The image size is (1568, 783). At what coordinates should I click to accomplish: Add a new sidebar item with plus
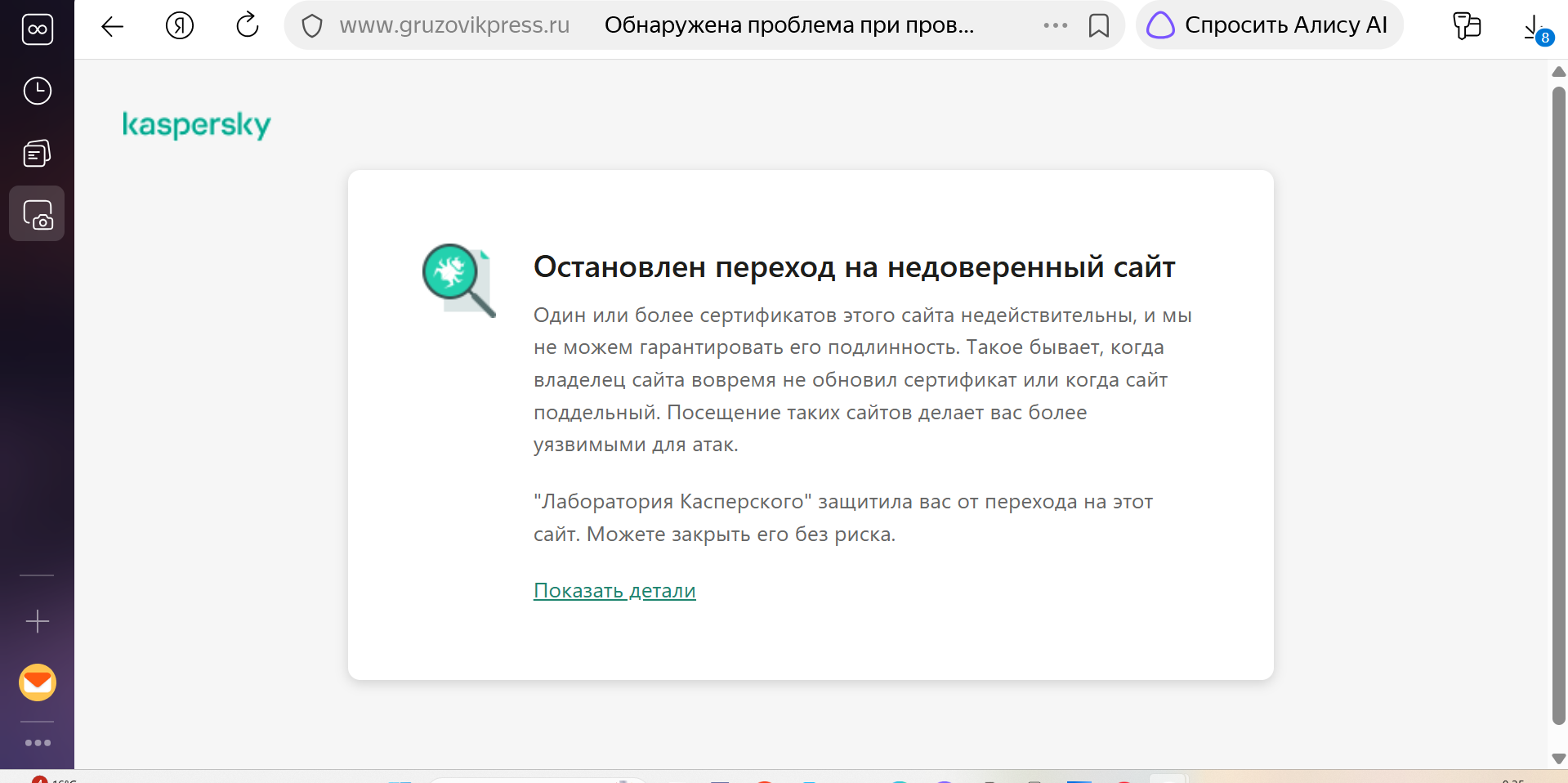click(38, 621)
